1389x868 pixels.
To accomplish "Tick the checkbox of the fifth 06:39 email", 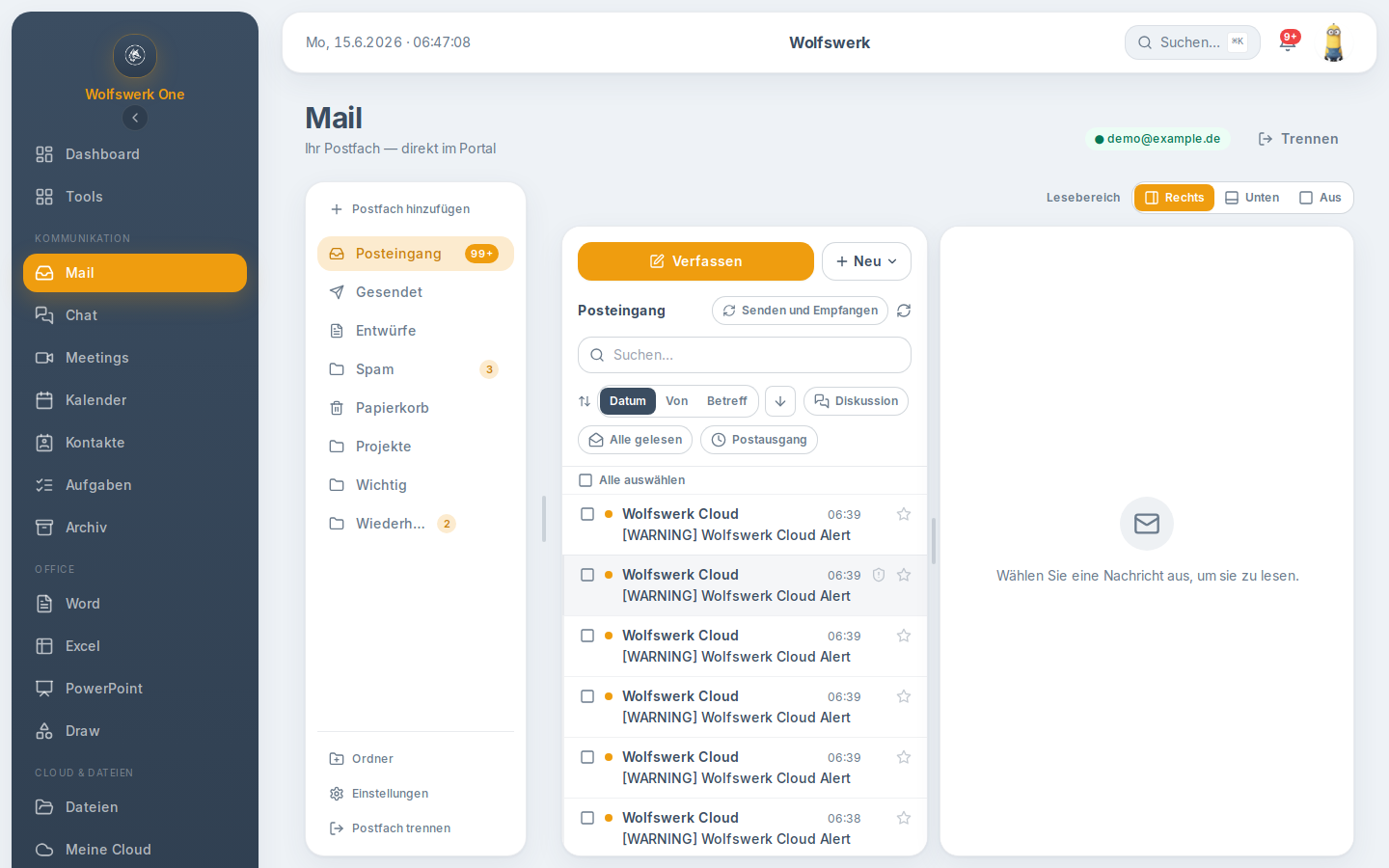I will [x=587, y=757].
